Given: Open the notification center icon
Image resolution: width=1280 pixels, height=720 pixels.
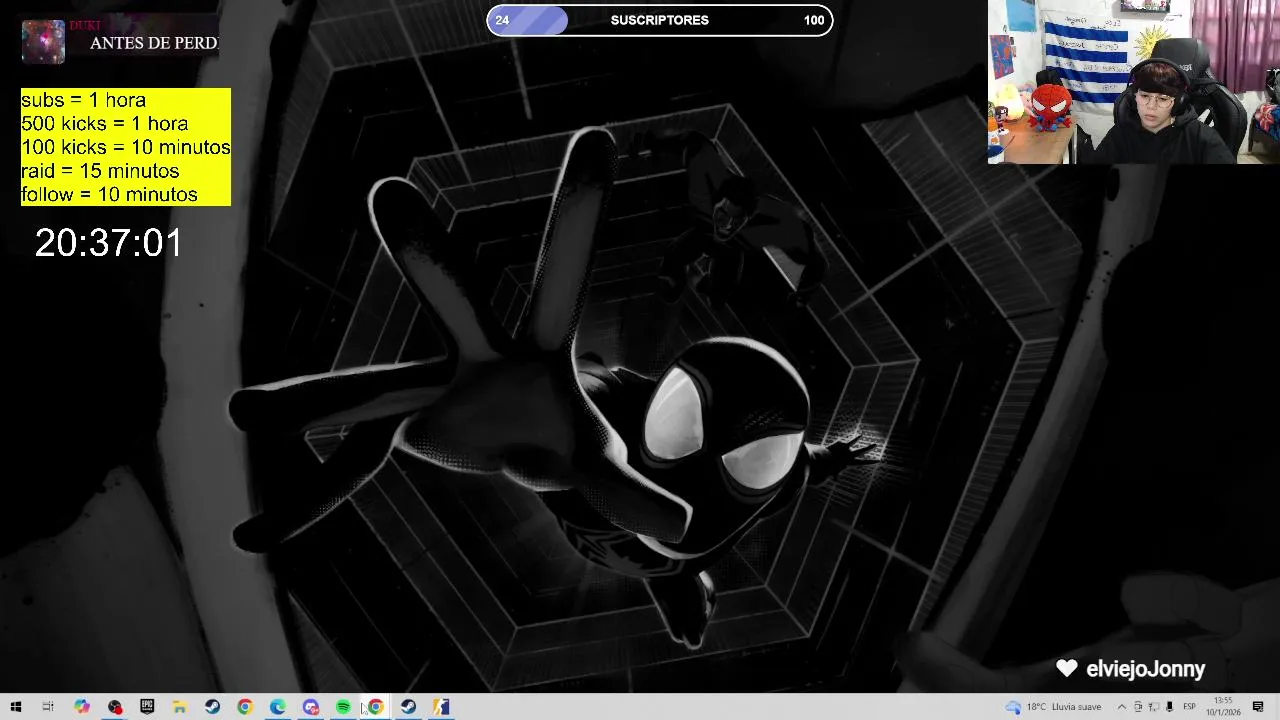Looking at the screenshot, I should pos(1258,707).
